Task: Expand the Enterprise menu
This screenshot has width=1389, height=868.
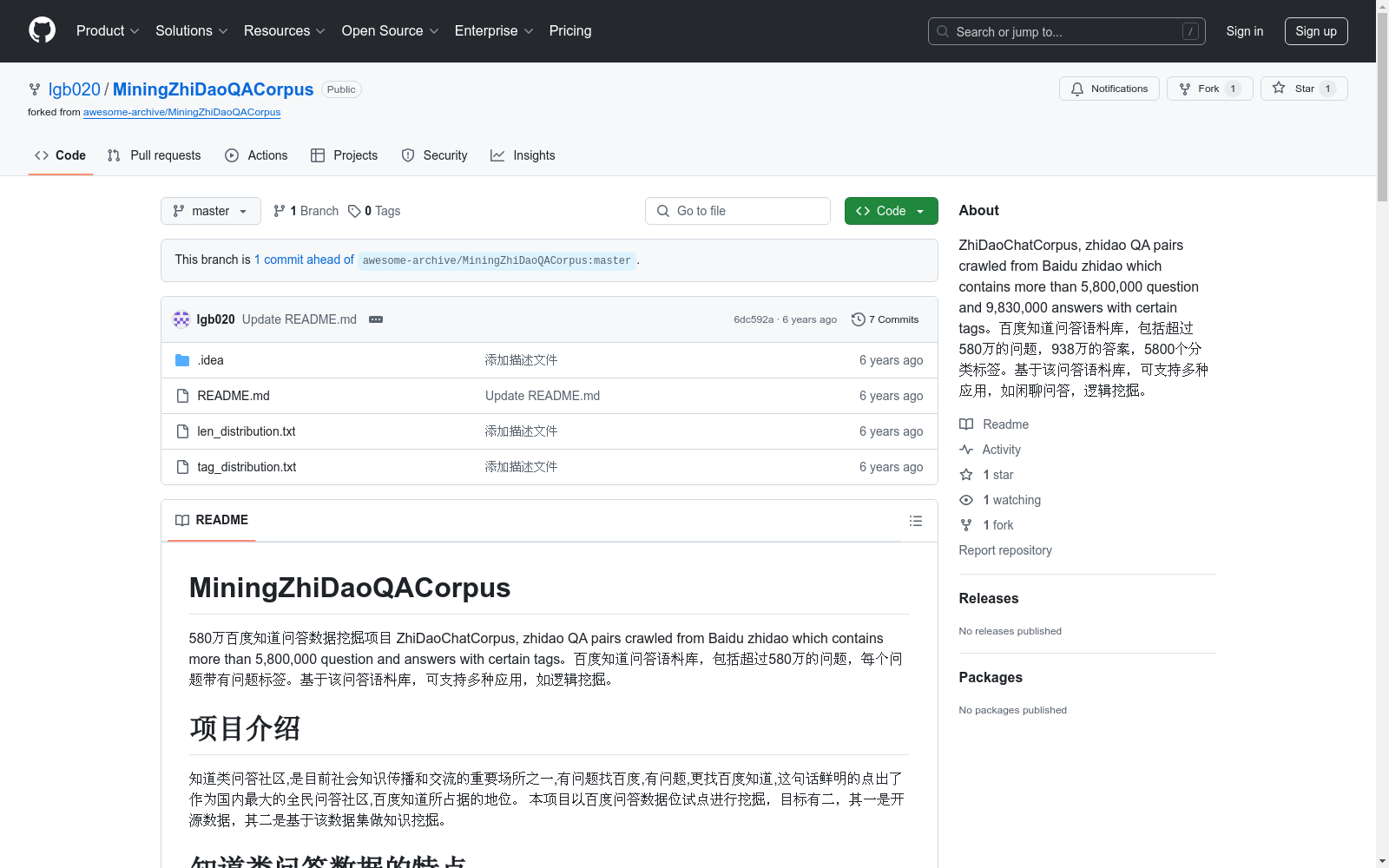Action: click(493, 31)
